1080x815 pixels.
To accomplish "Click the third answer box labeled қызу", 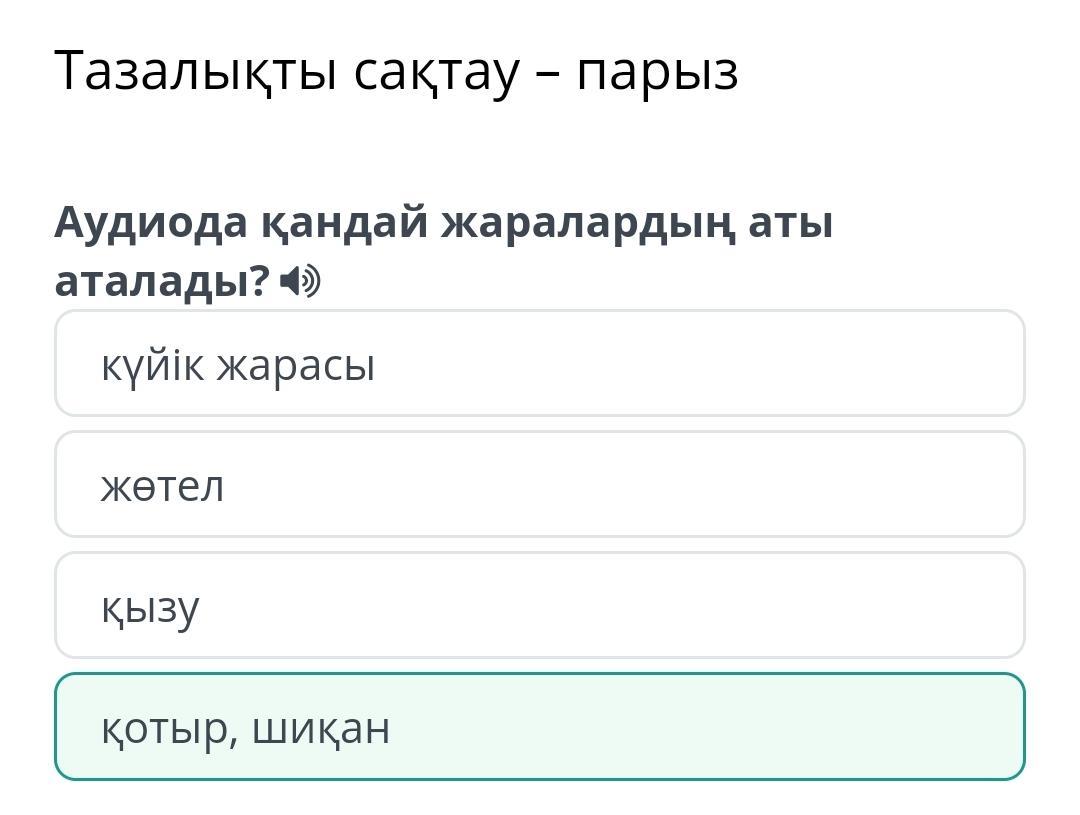I will pyautogui.click(x=540, y=606).
